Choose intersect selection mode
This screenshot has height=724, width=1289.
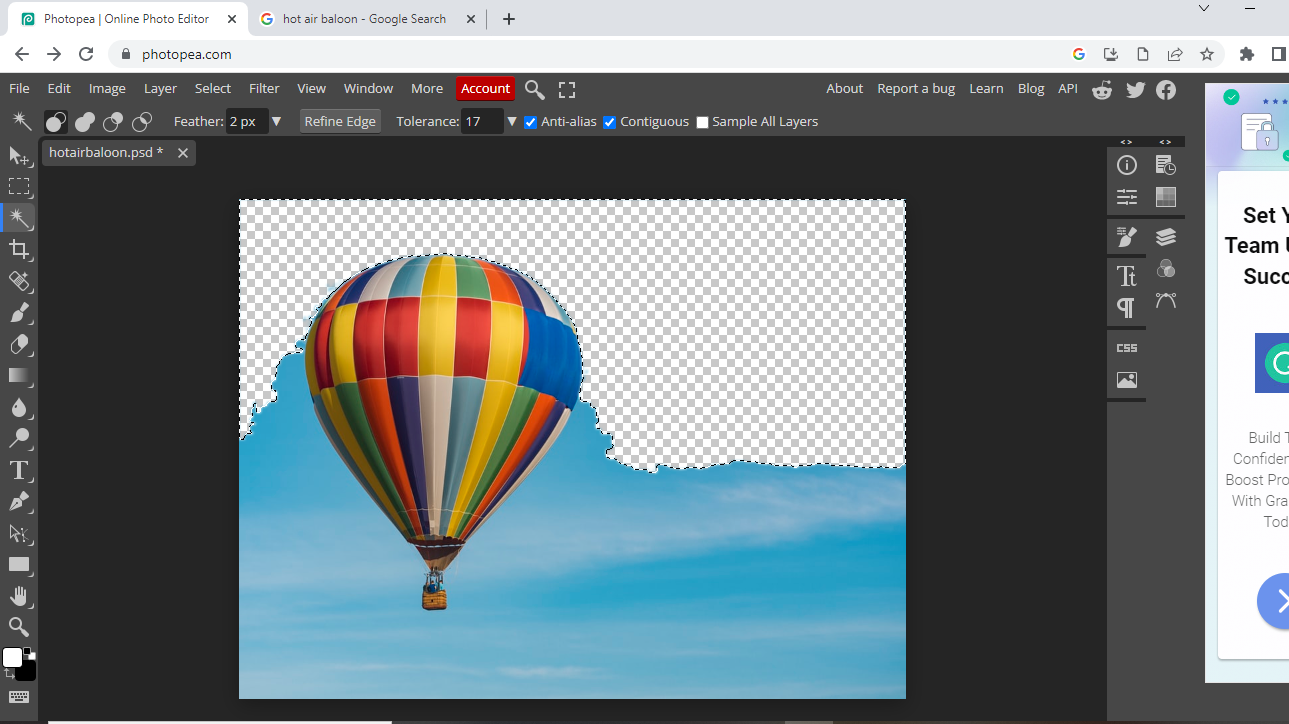click(x=142, y=122)
